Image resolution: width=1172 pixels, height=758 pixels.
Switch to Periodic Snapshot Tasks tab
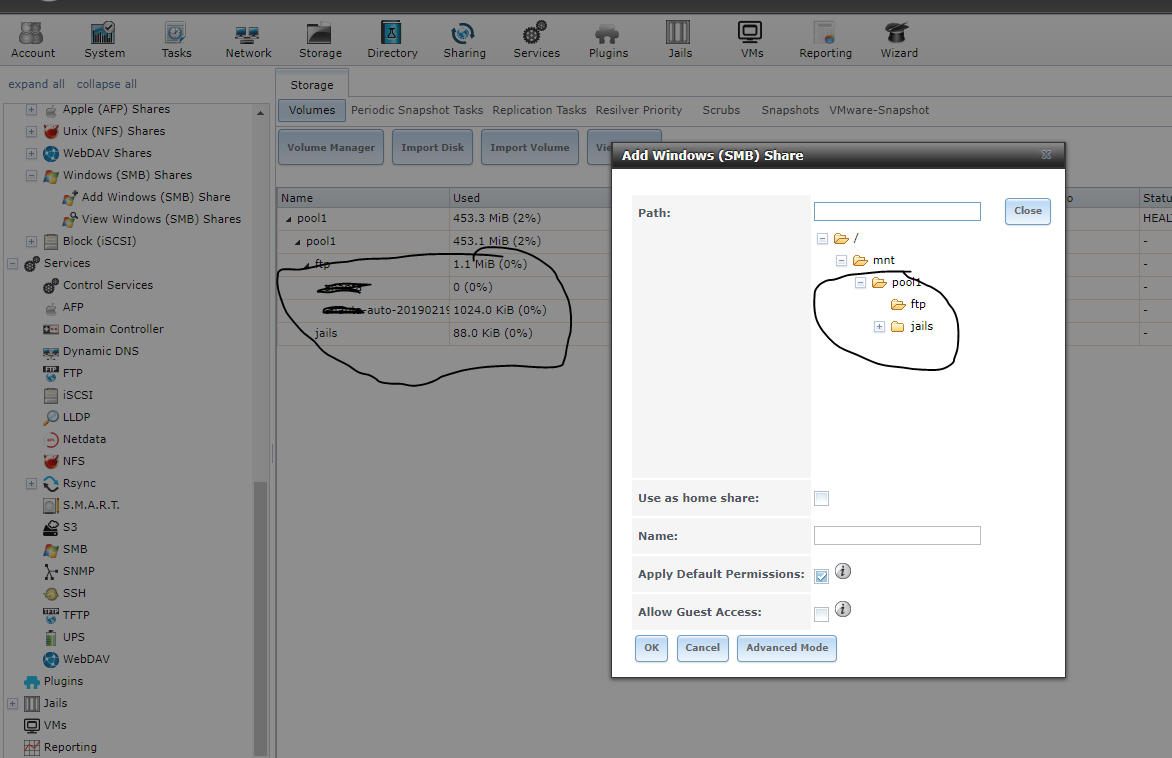[x=417, y=110]
